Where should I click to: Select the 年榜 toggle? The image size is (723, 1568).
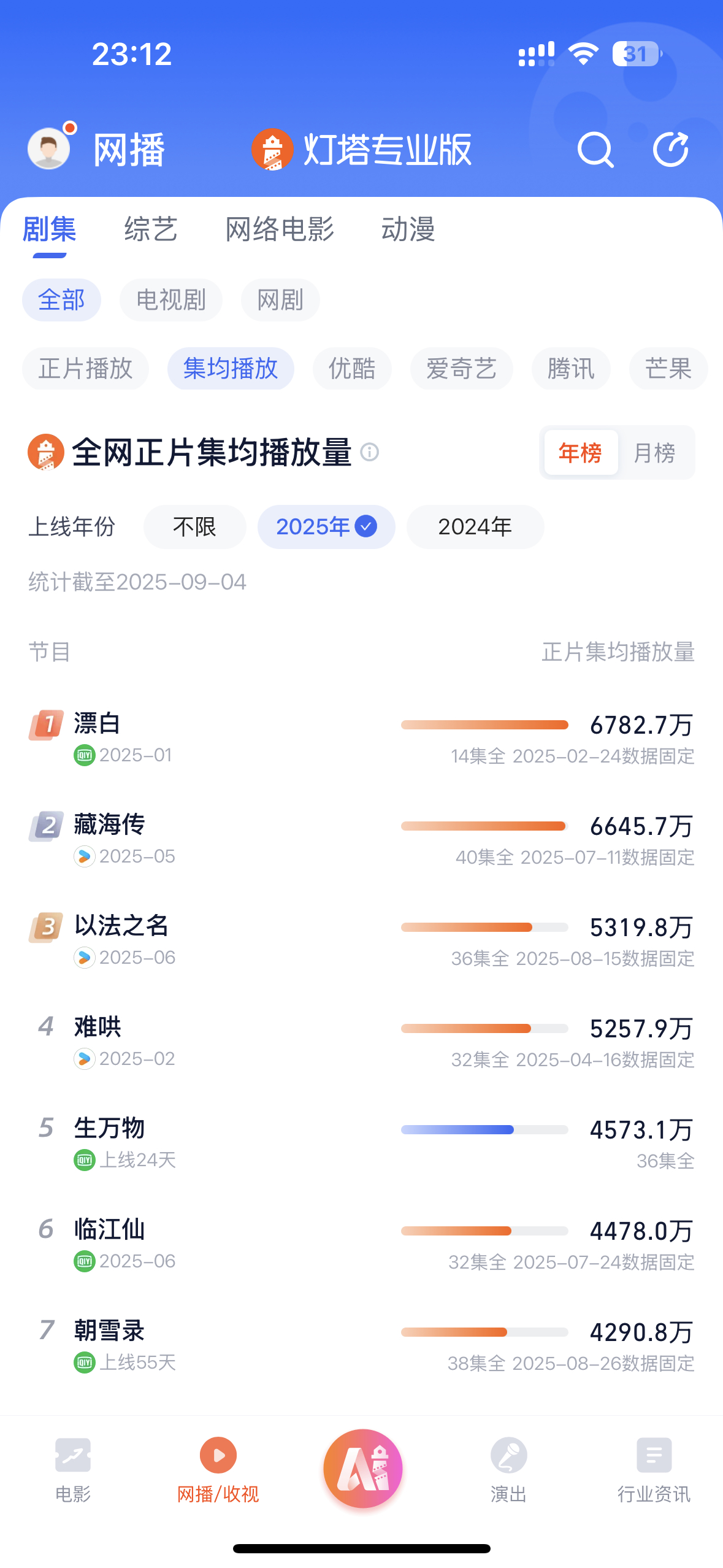pyautogui.click(x=580, y=453)
